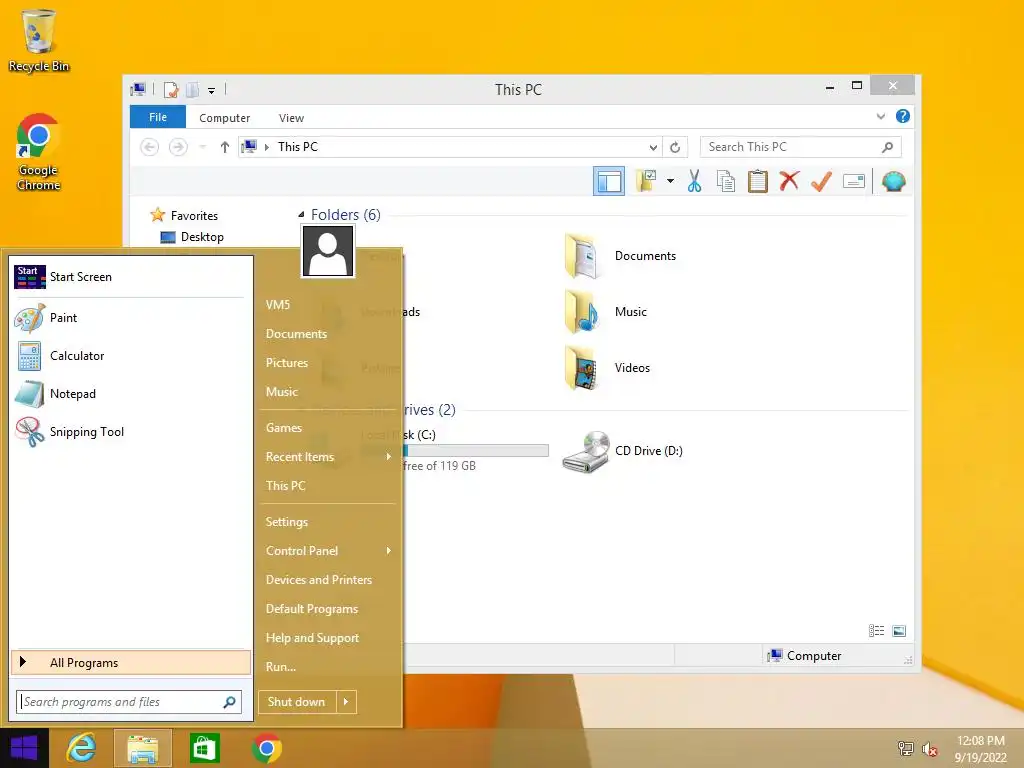Expand the Control Panel submenu

pyautogui.click(x=328, y=551)
